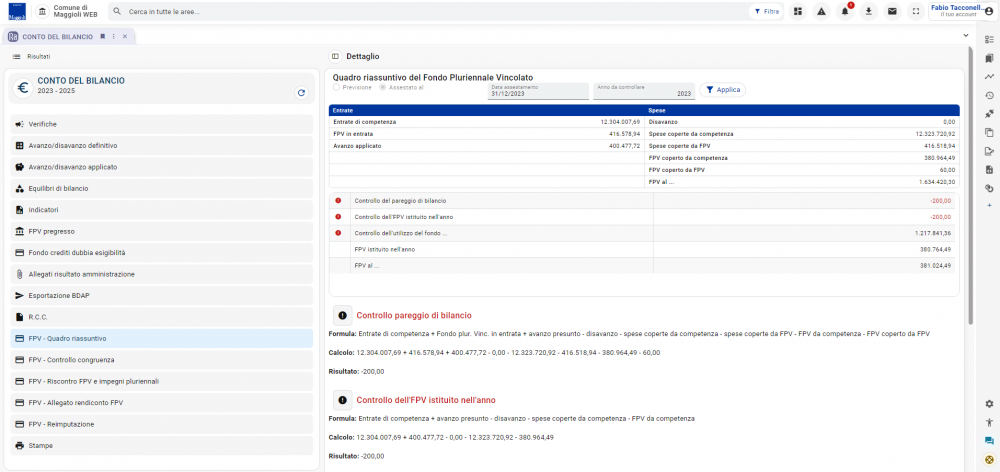The image size is (1000, 472).
Task: Open Verifiche menu item
Action: 161,124
